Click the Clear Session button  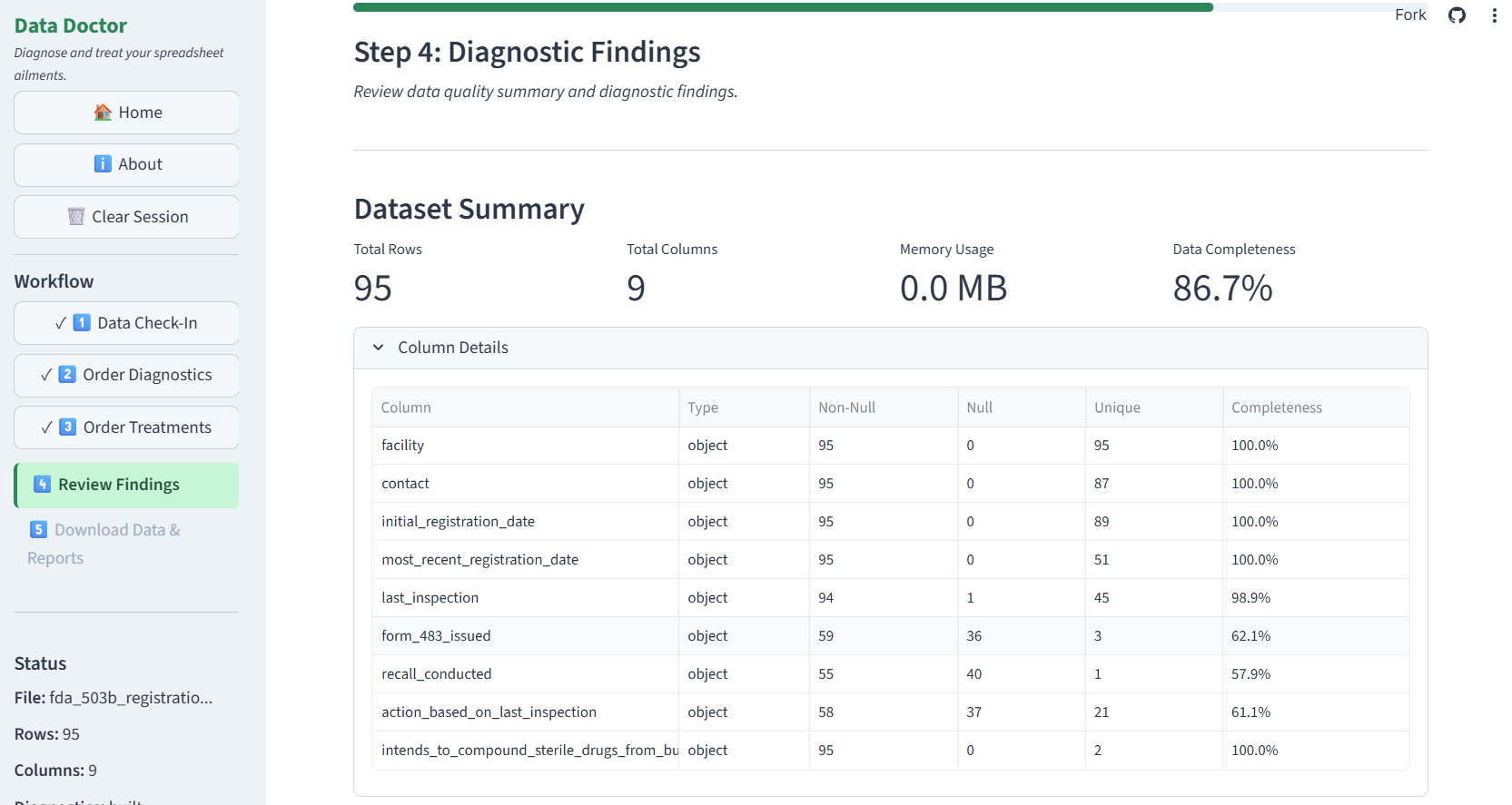click(x=126, y=217)
